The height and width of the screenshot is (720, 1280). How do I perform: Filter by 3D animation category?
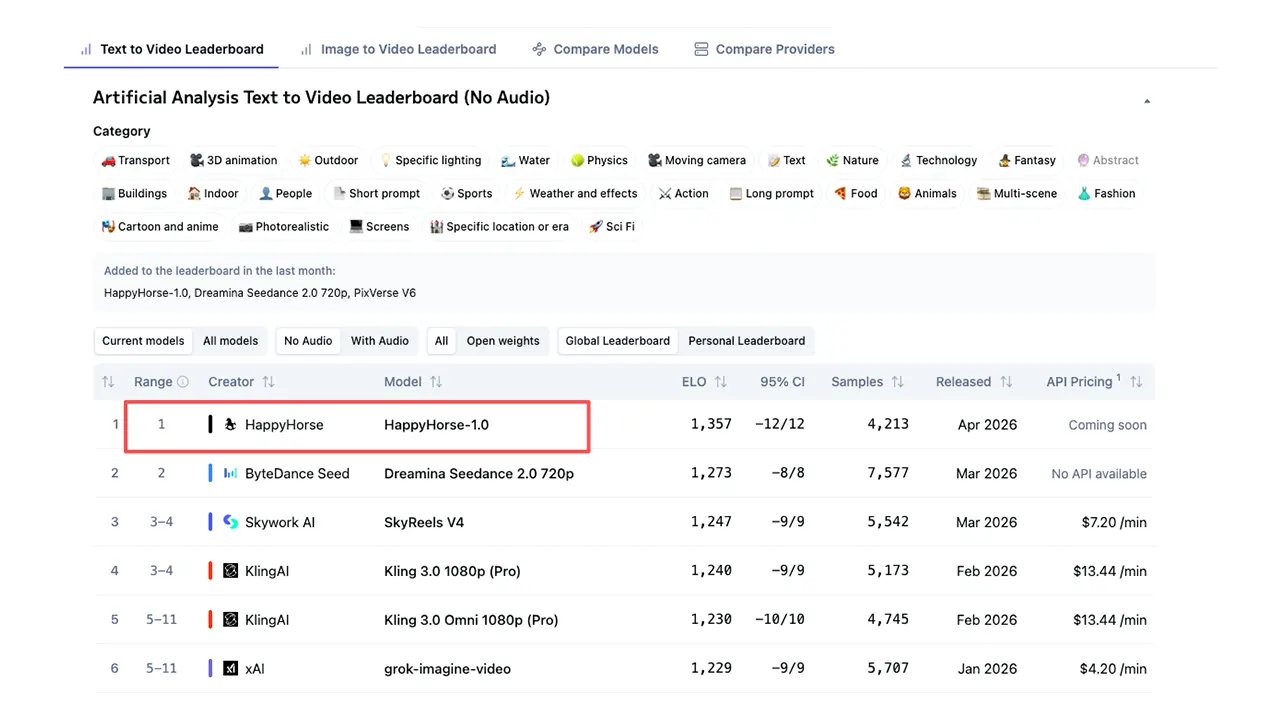tap(233, 160)
